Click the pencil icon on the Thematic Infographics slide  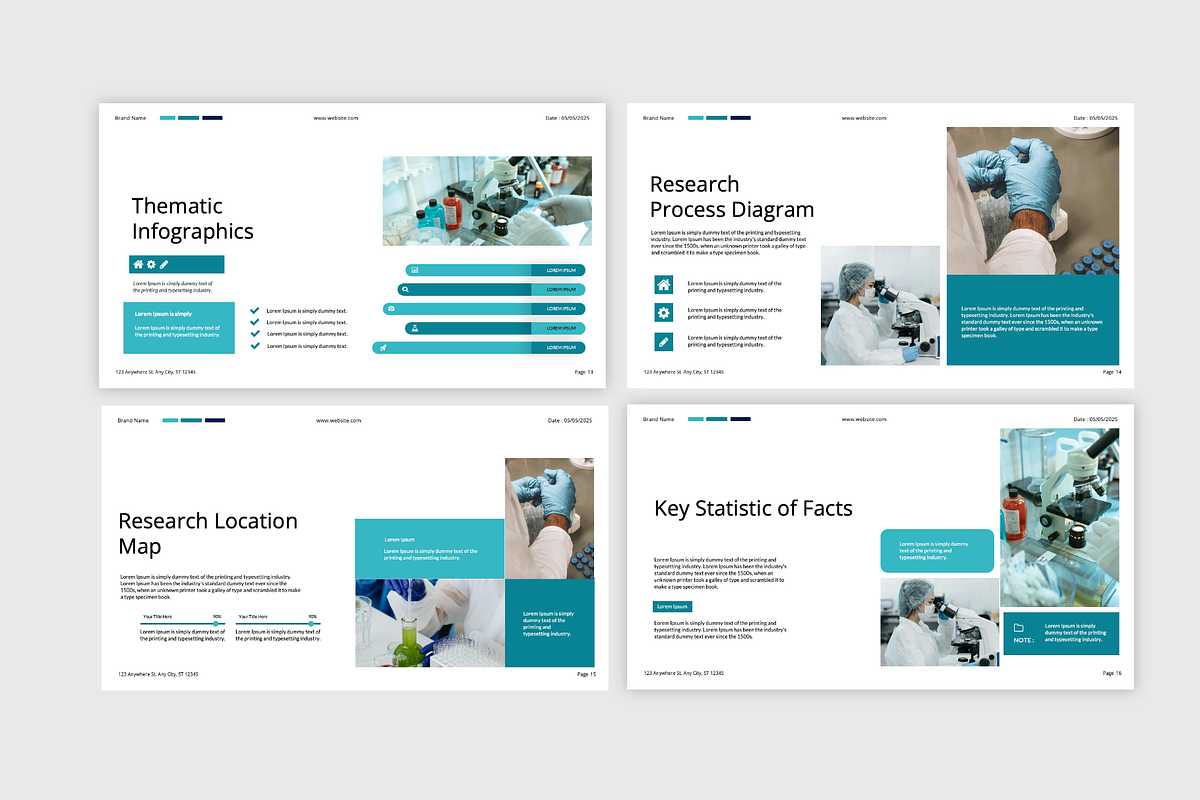pyautogui.click(x=164, y=264)
